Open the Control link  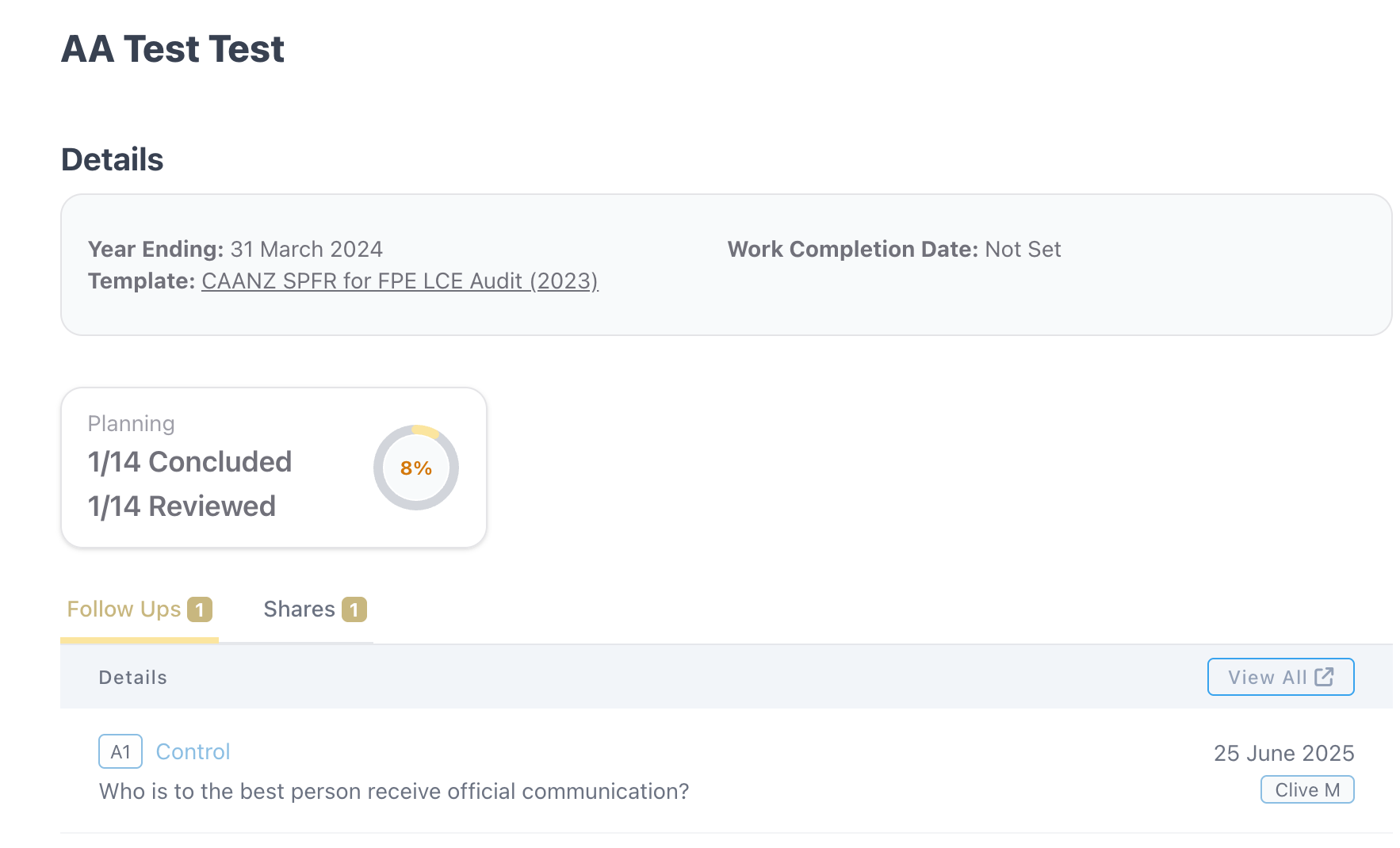[193, 751]
